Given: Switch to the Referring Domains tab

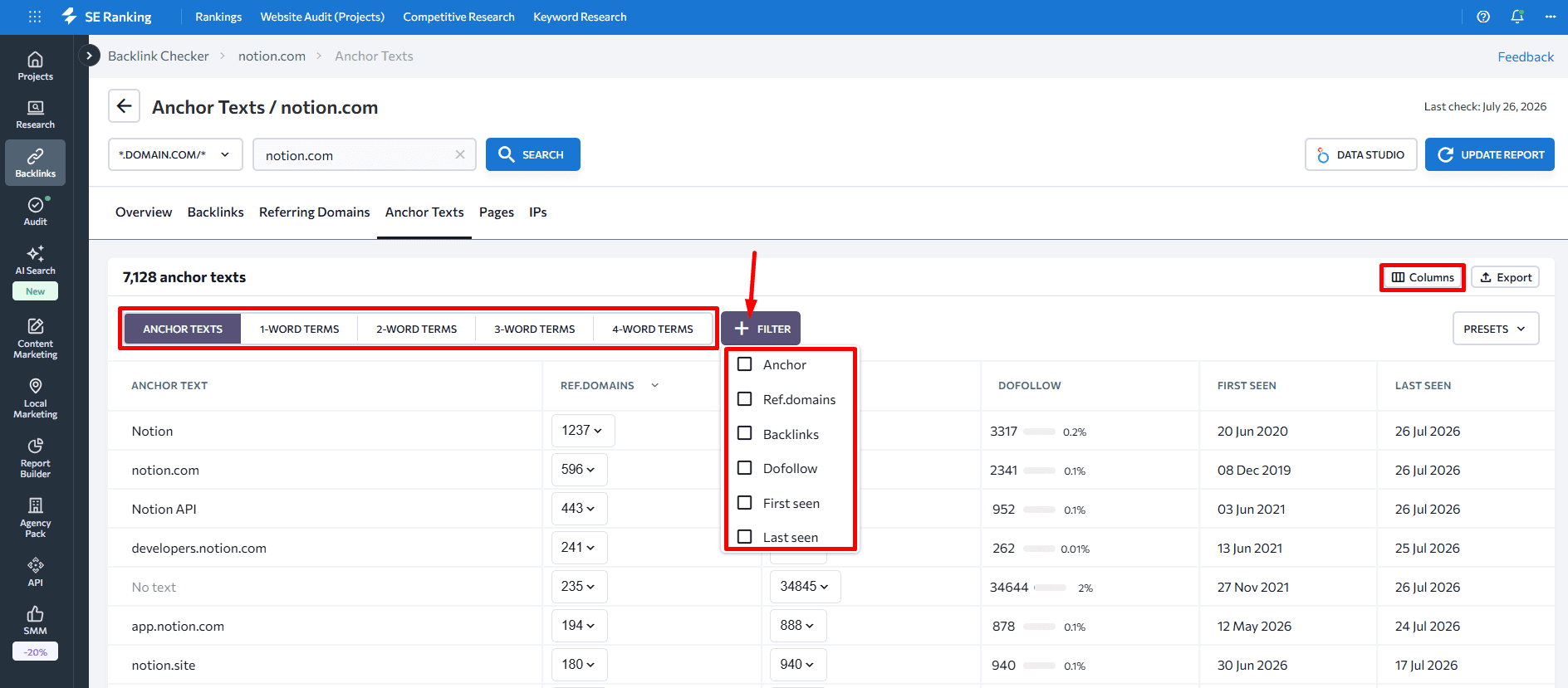Looking at the screenshot, I should coord(315,212).
